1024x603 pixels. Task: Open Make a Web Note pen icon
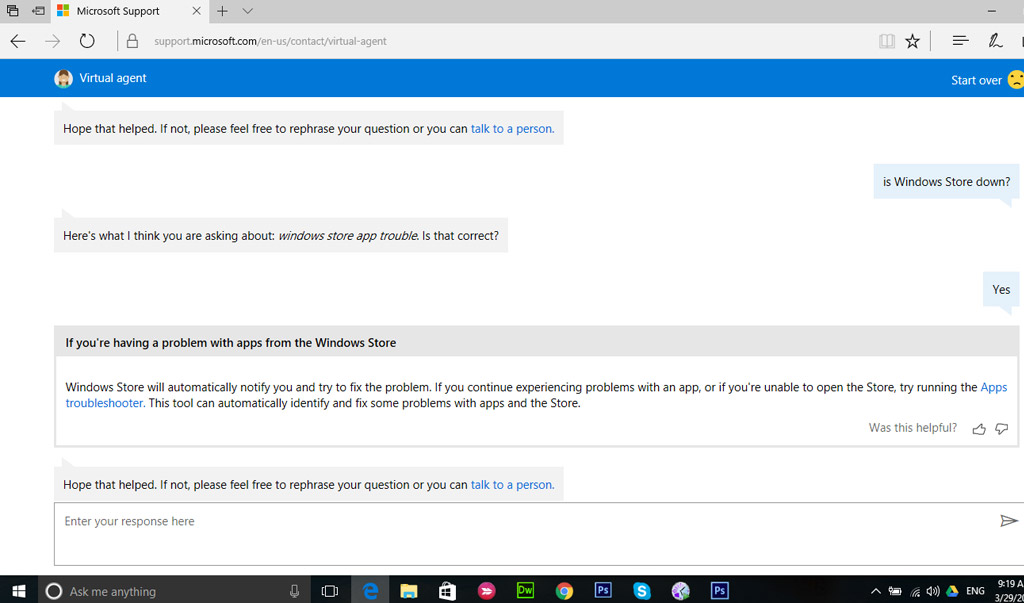click(995, 41)
